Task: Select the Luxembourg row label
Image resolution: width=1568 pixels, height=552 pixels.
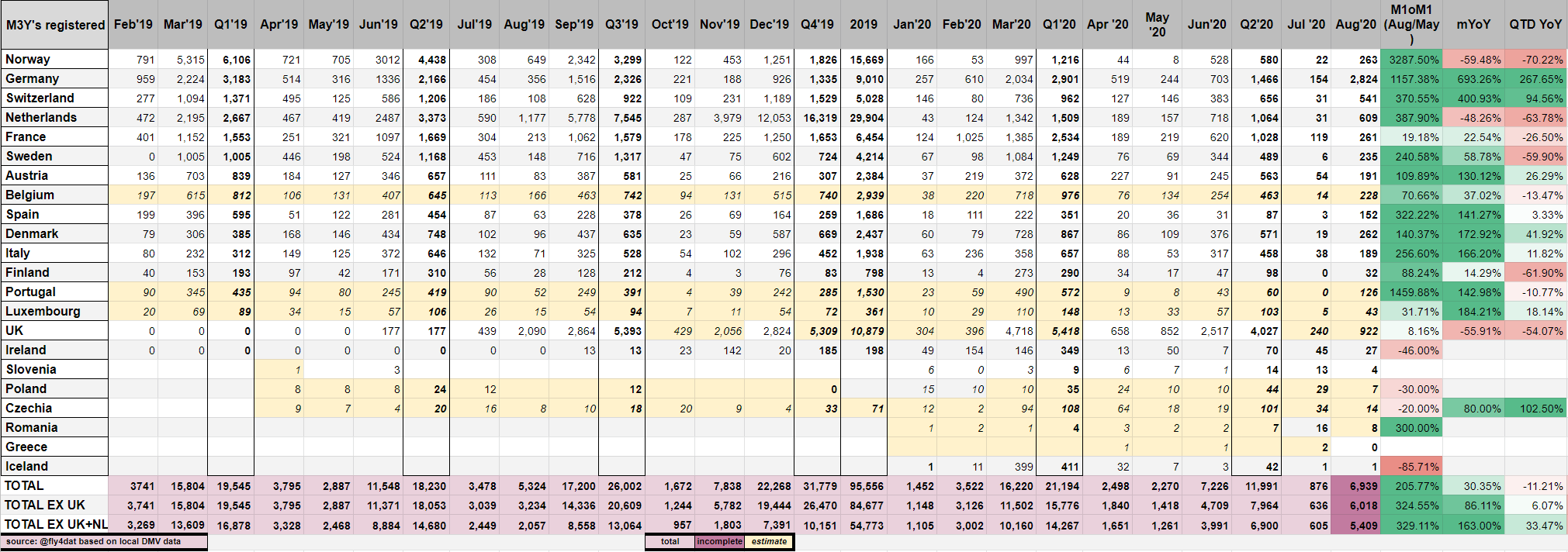Action: point(54,311)
